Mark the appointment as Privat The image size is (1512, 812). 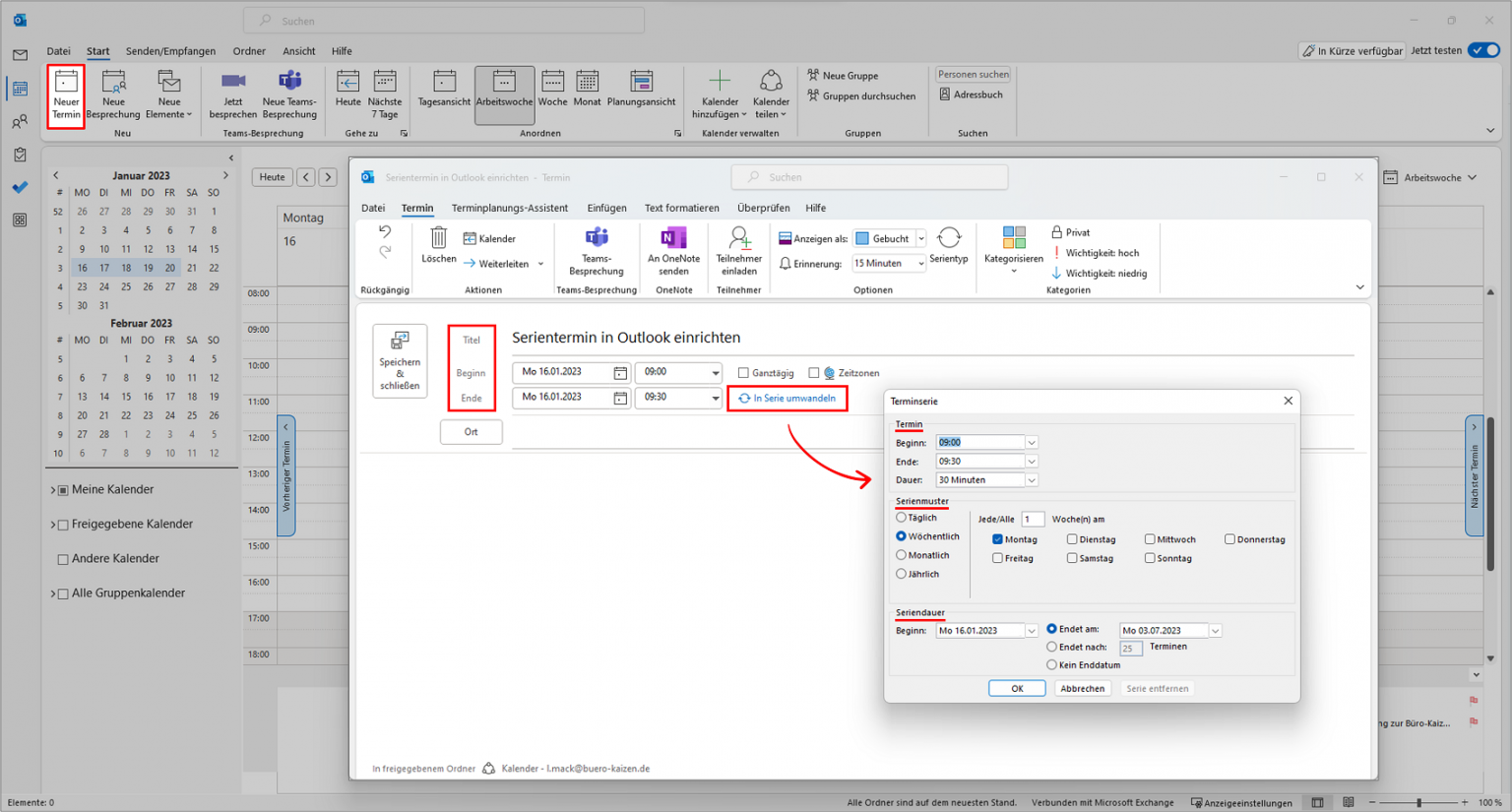1073,231
